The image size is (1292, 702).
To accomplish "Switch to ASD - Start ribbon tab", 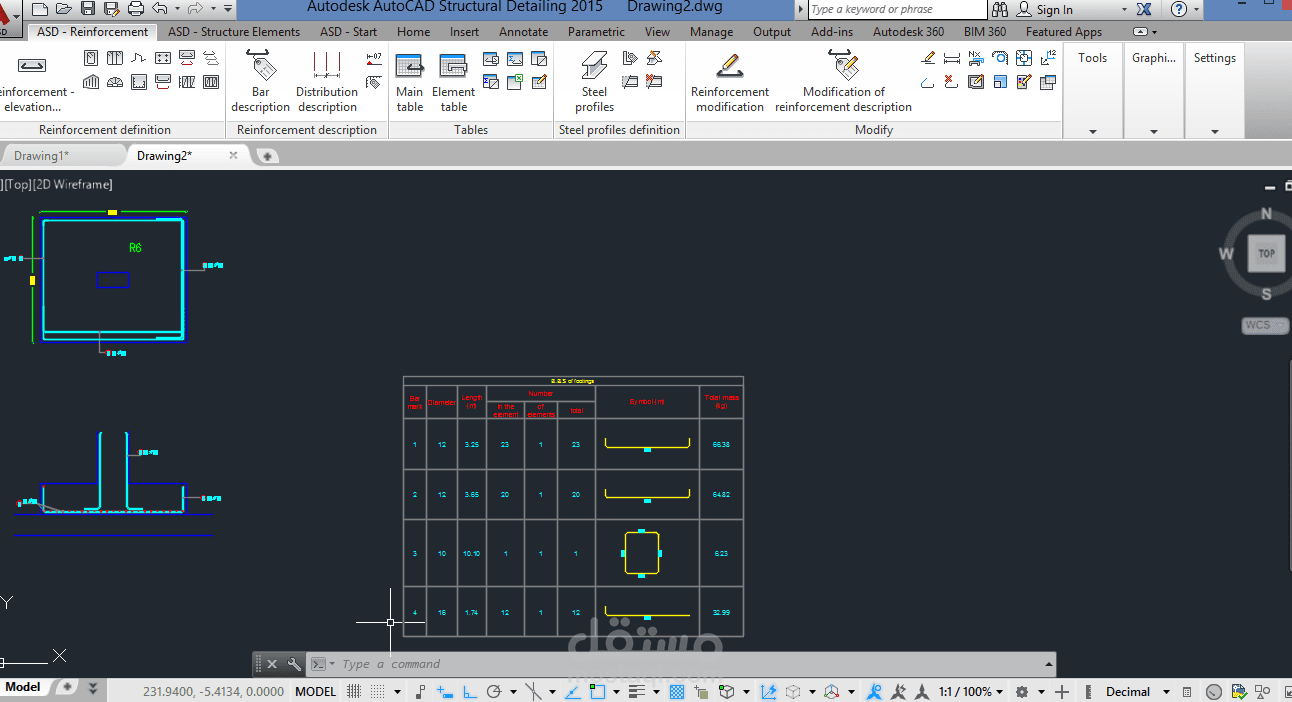I will point(349,32).
